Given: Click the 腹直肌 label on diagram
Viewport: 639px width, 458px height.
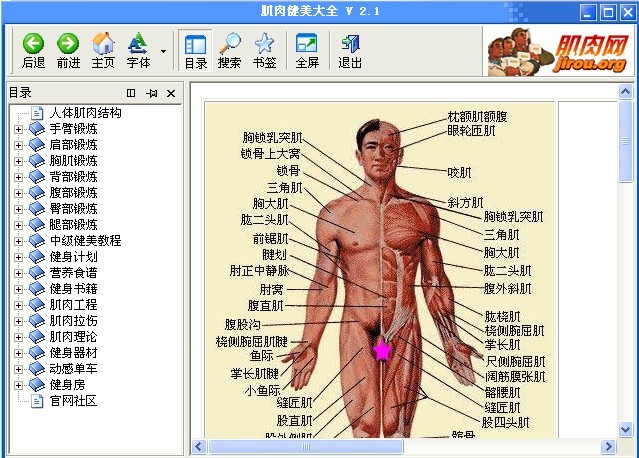Looking at the screenshot, I should coord(265,305).
